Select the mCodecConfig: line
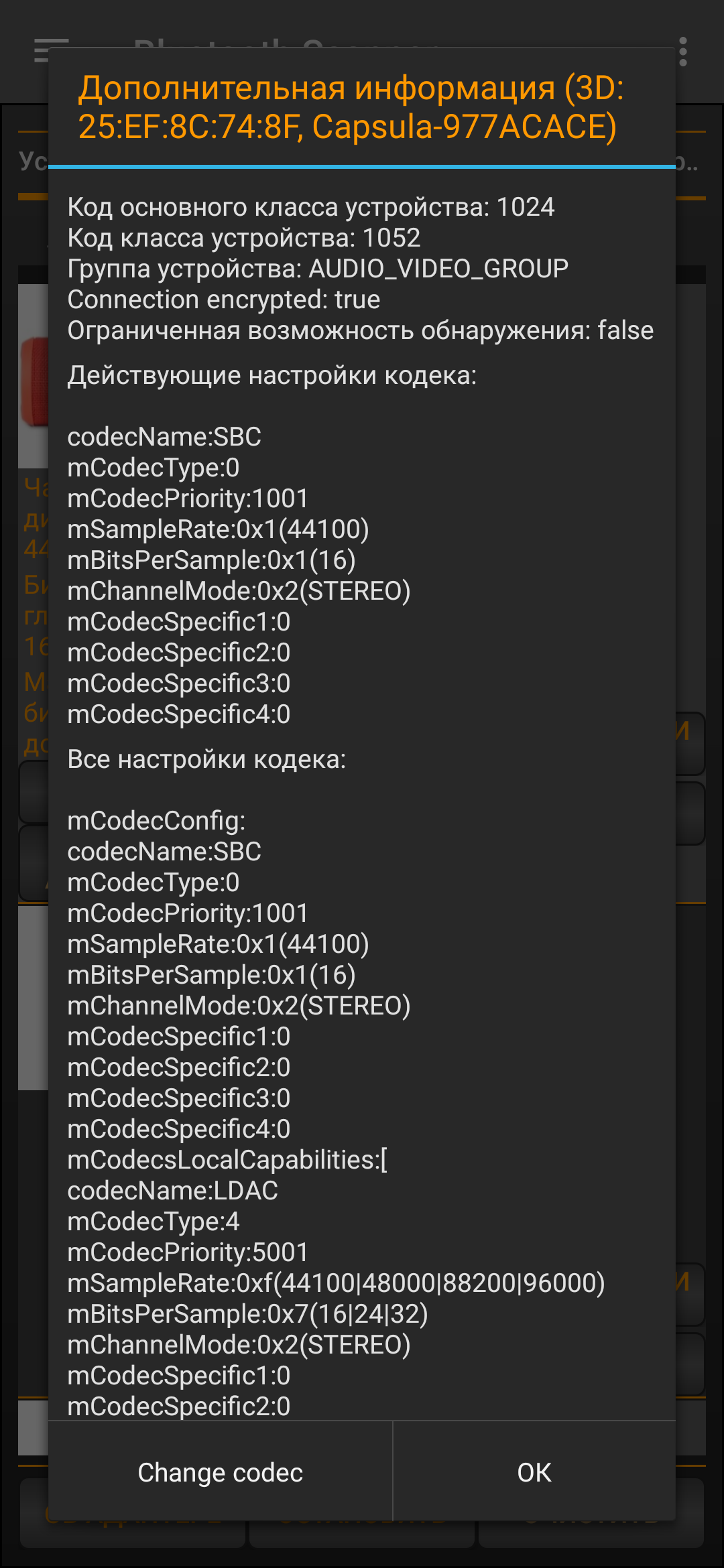724x1568 pixels. pos(156,821)
